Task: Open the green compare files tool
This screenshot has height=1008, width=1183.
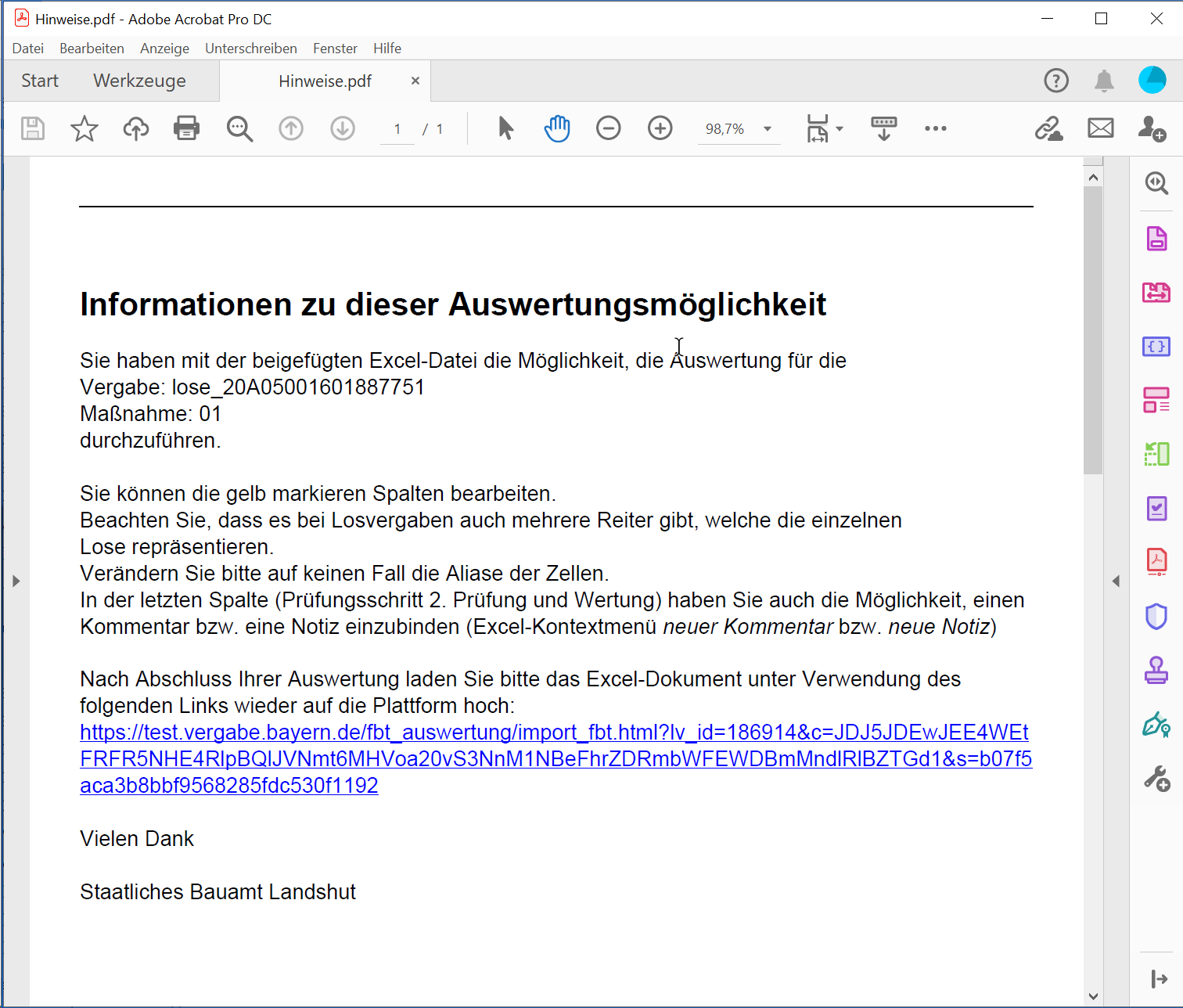Action: coord(1156,454)
